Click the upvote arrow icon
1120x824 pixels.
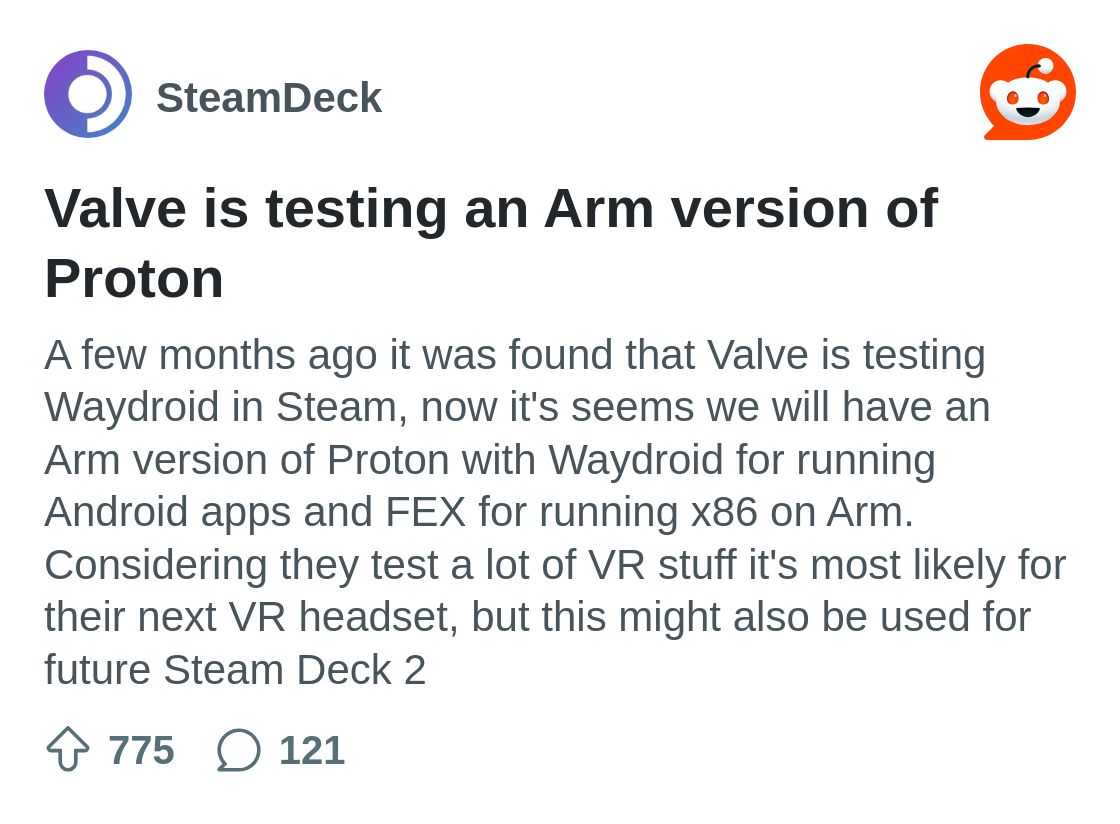(68, 749)
